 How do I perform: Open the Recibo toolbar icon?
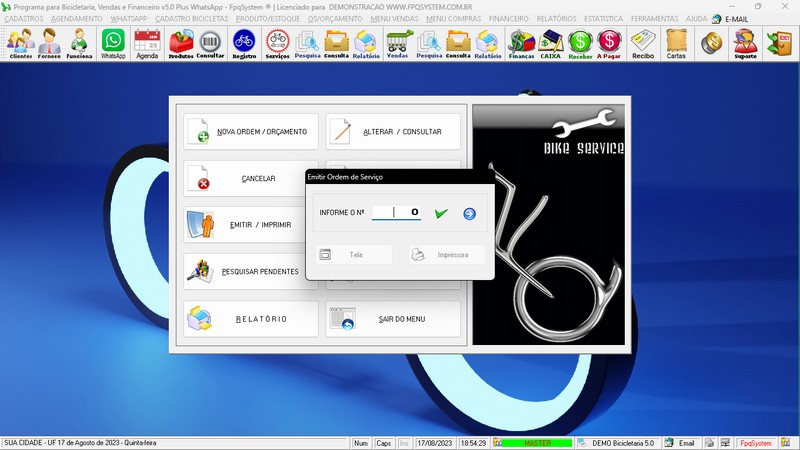(x=643, y=44)
